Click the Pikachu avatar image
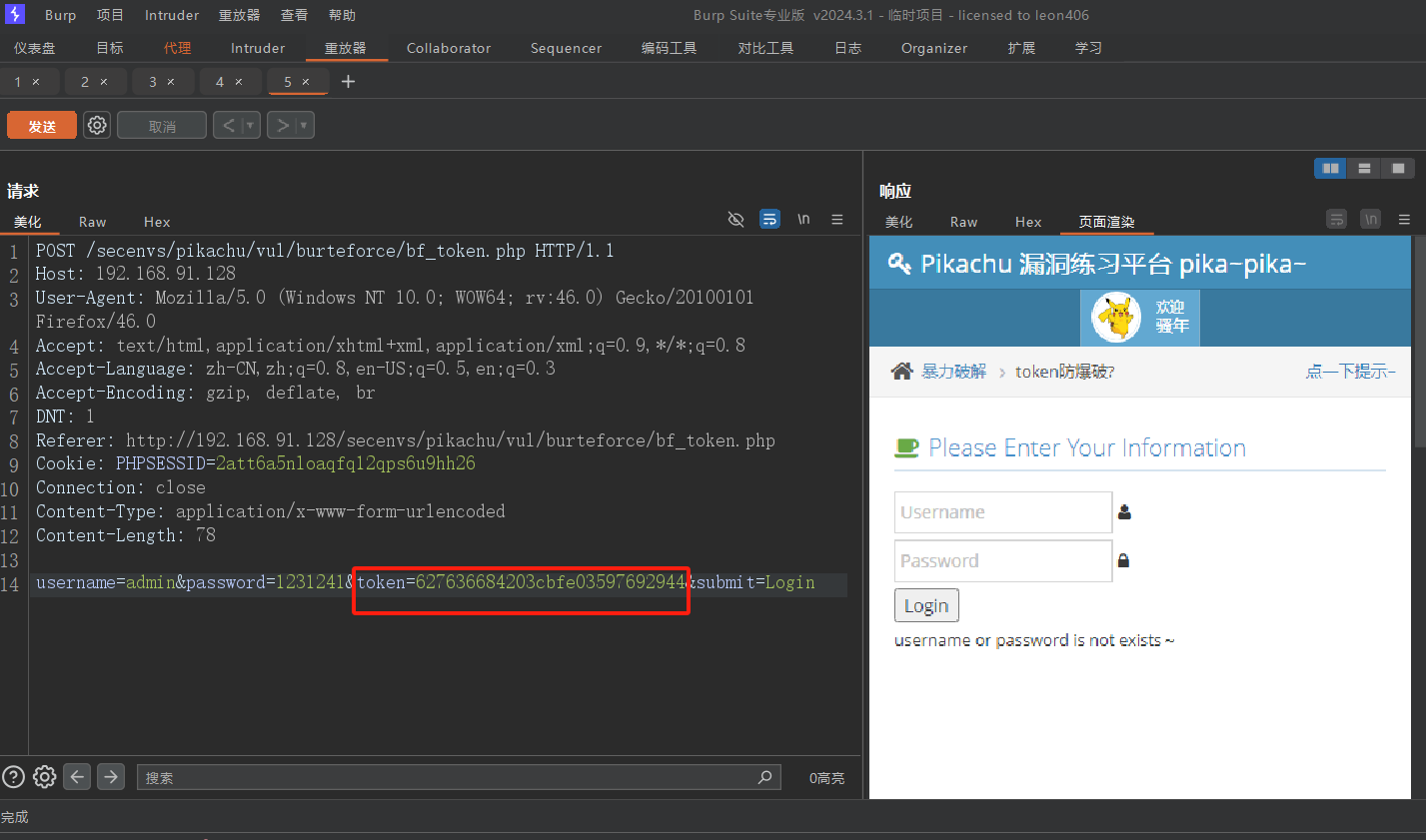 pos(1116,318)
